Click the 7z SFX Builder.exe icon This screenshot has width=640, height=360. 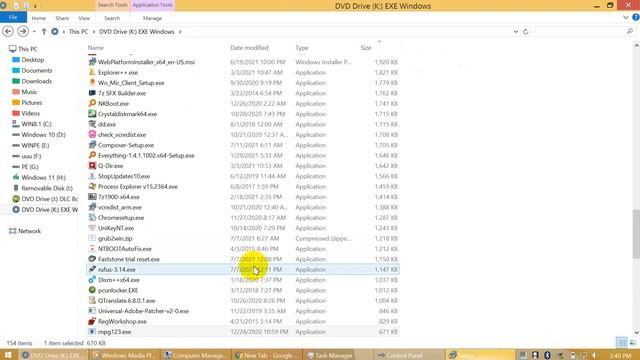[x=92, y=93]
